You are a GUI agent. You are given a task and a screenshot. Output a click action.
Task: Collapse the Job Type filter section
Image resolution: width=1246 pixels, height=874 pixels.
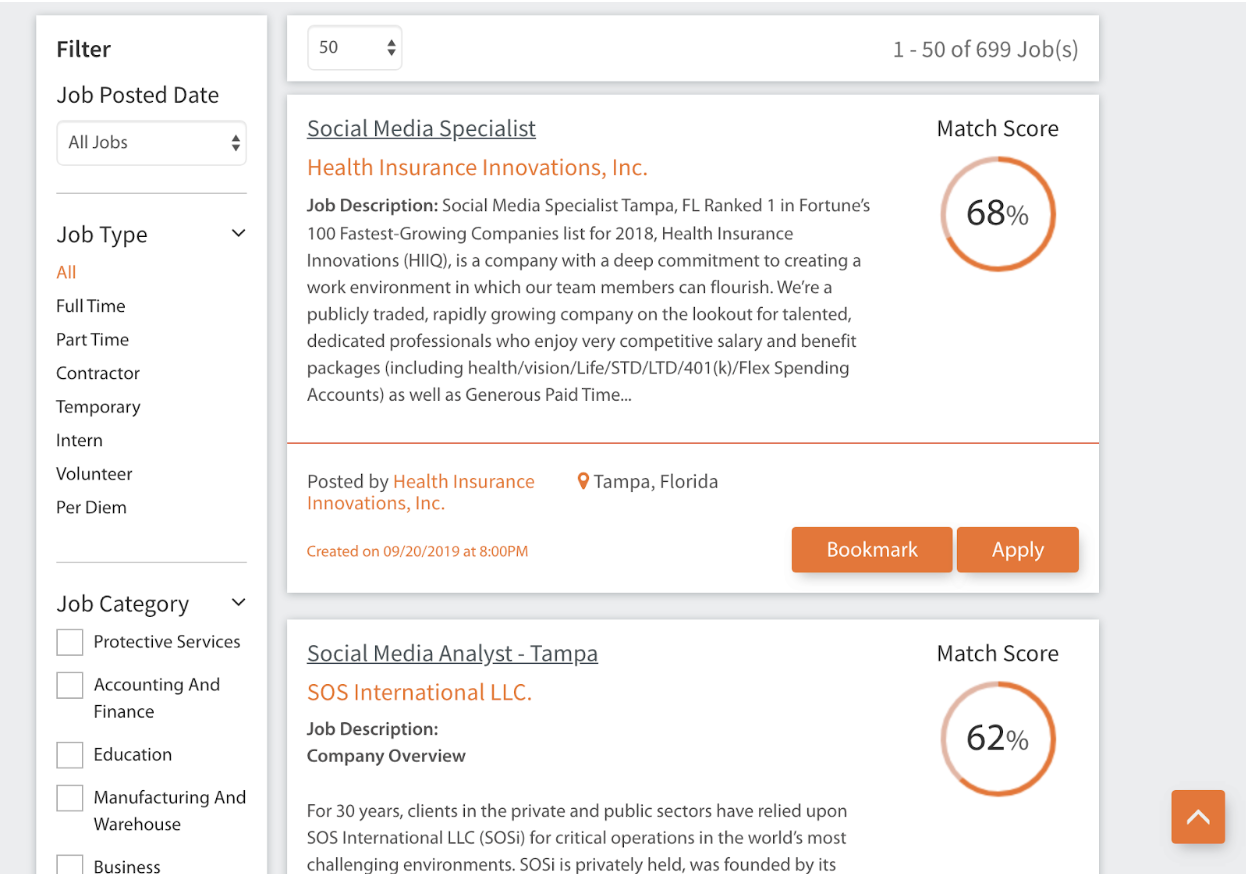(238, 232)
